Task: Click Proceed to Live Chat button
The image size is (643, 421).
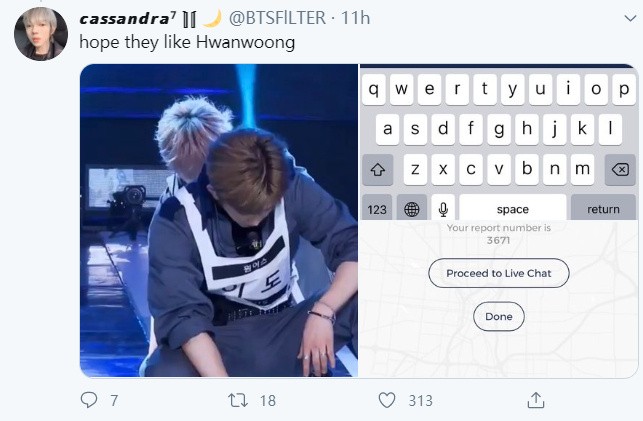Action: pyautogui.click(x=499, y=273)
